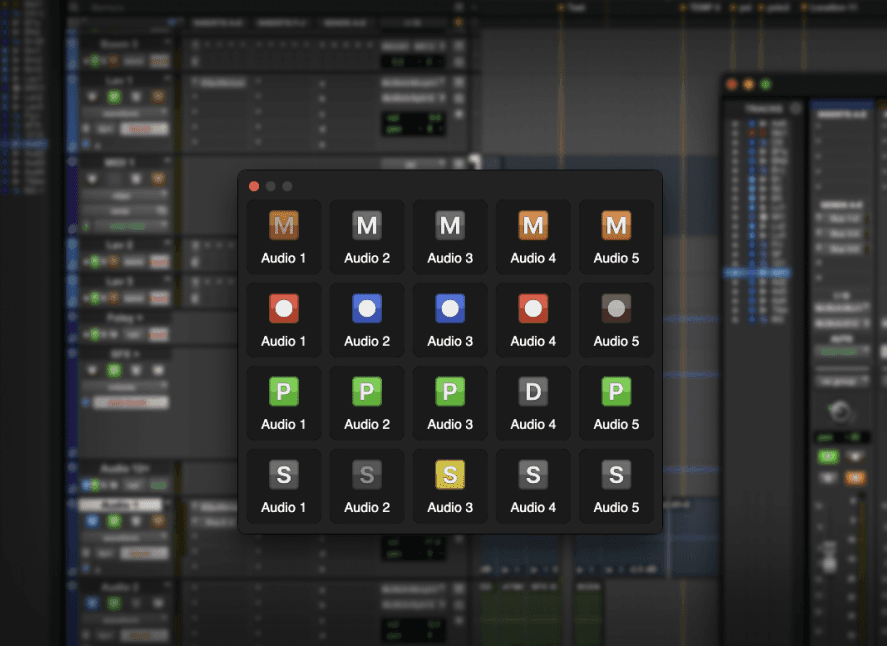Toggle playback P button for Audio 1
Screen dimensions: 887x646
click(283, 391)
